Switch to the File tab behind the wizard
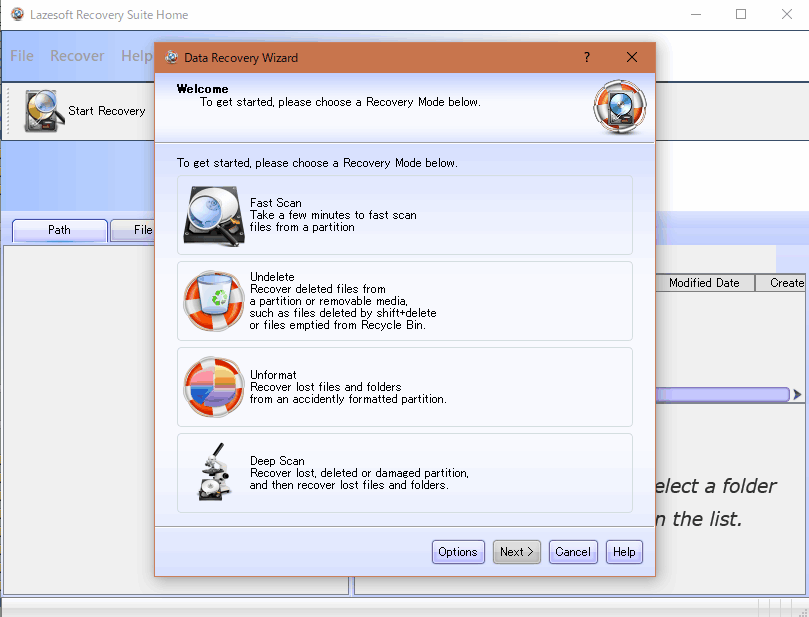This screenshot has height=617, width=809. [x=133, y=230]
